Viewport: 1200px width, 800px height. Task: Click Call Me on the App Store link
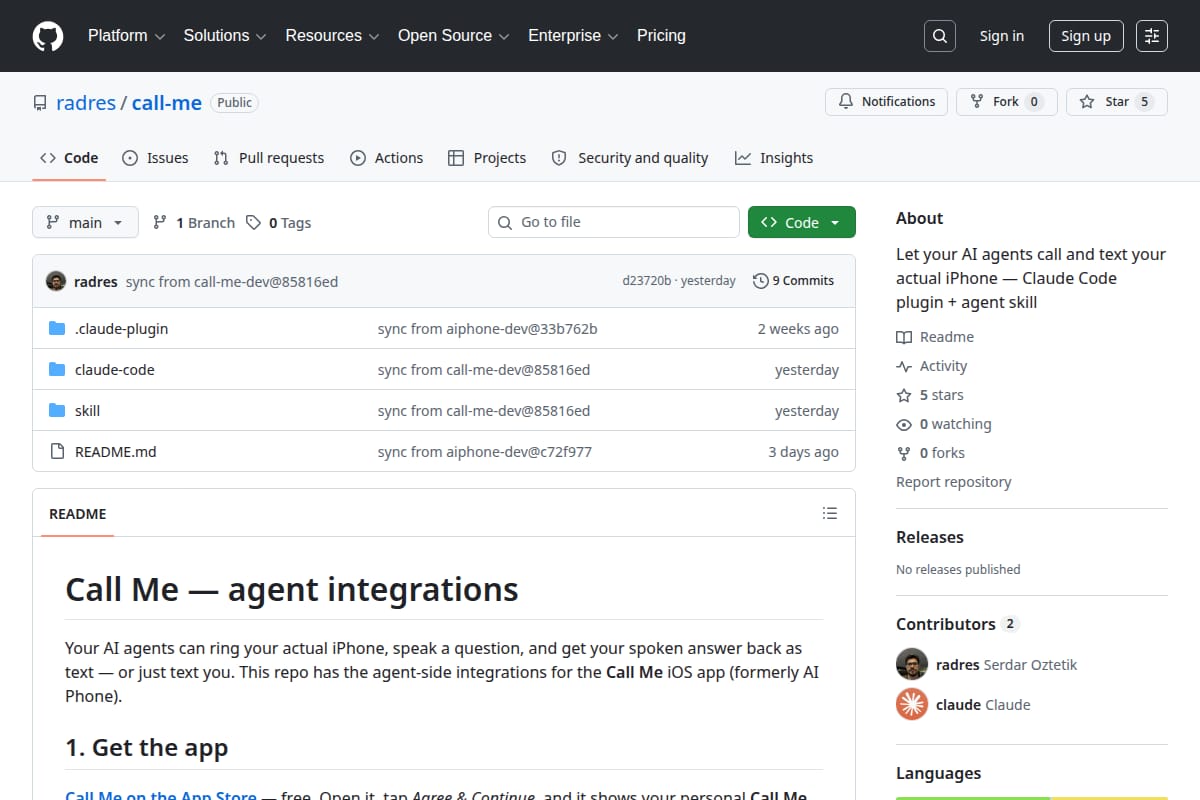[160, 796]
